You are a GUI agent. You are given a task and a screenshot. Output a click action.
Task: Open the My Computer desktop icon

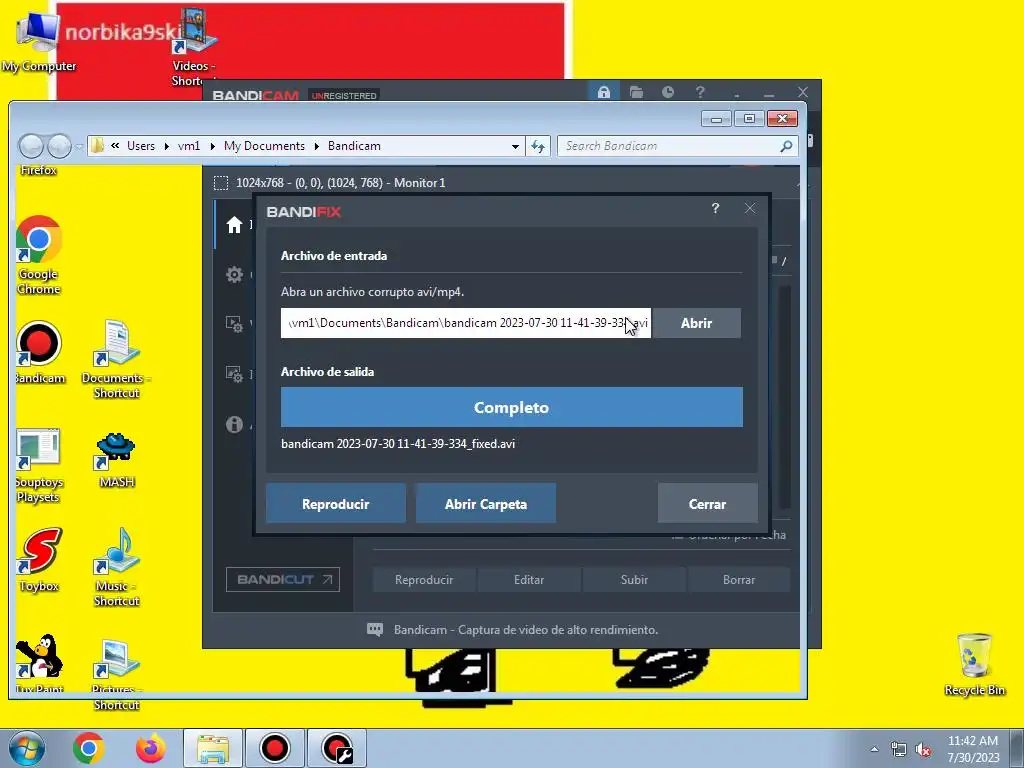[x=38, y=40]
